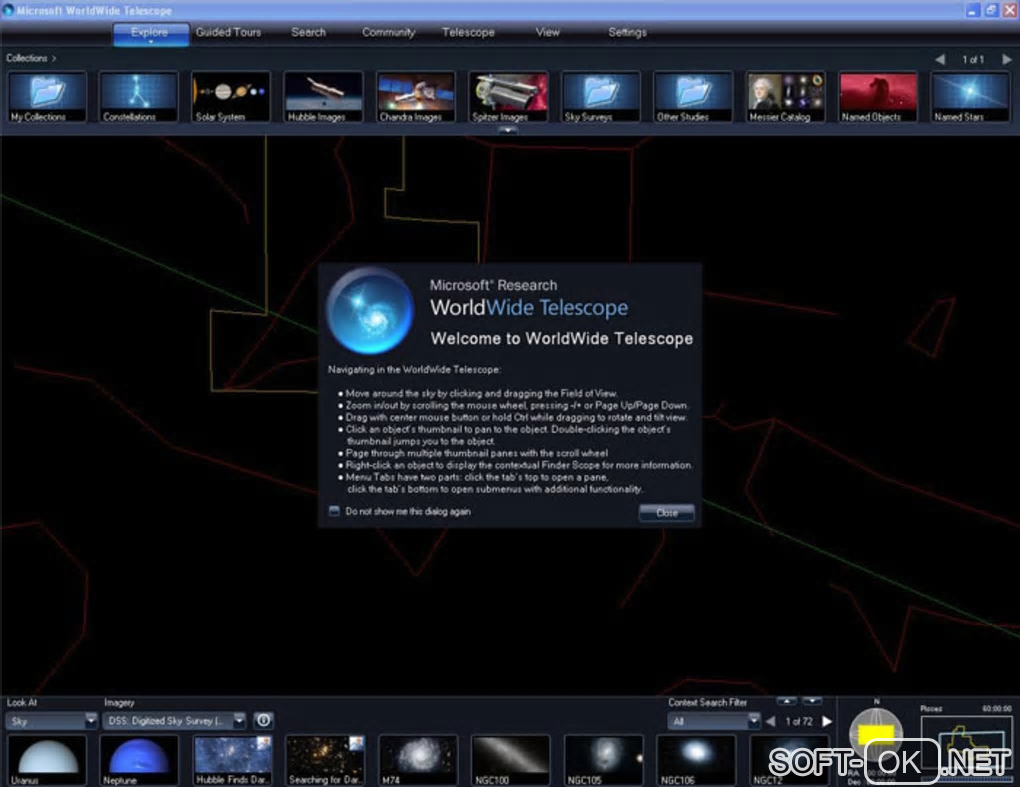The height and width of the screenshot is (787, 1020).
Task: Switch to the View tab
Action: pyautogui.click(x=548, y=32)
